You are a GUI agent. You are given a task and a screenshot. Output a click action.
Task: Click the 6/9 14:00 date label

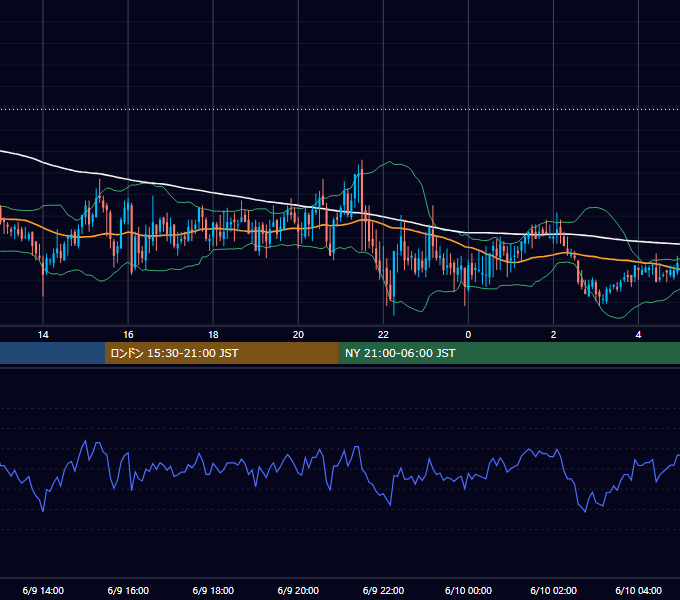(x=43, y=590)
